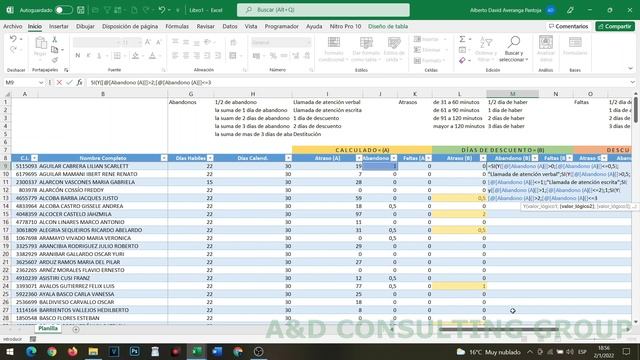Open the Días Hábiles filter dropdown
The height and width of the screenshot is (360, 640).
coord(210,158)
